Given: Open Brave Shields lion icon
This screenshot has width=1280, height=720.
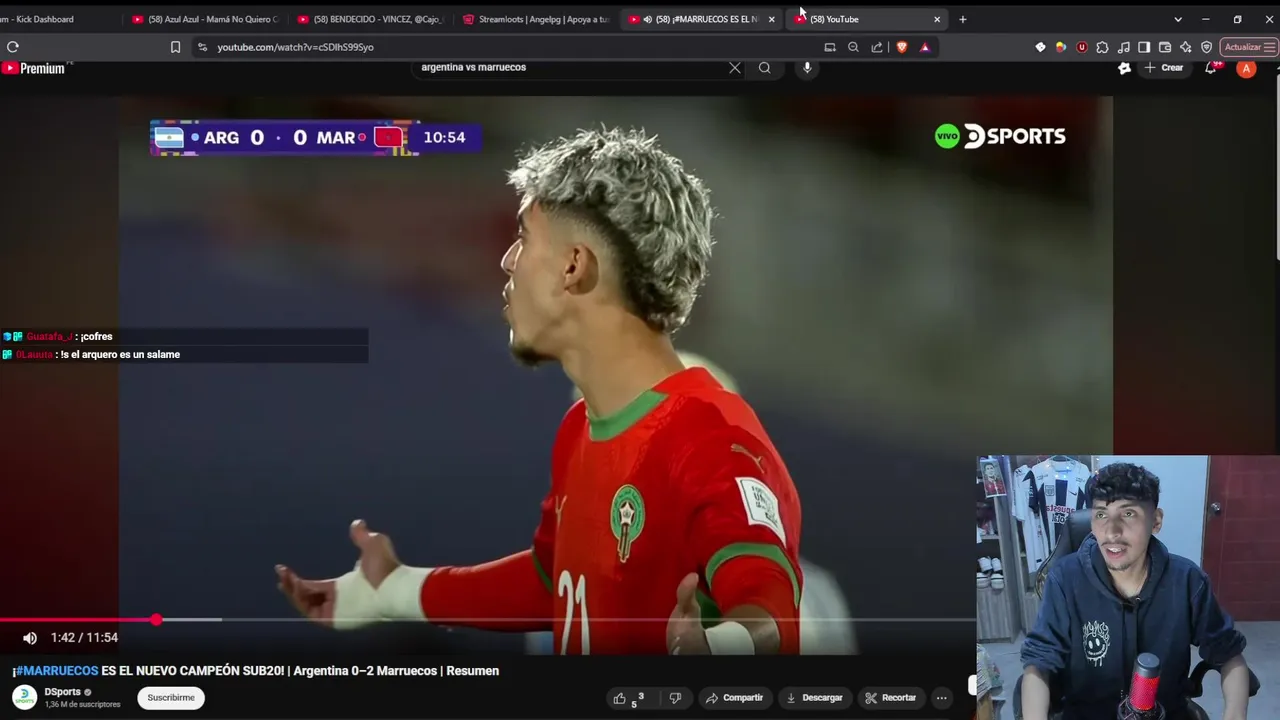Looking at the screenshot, I should (902, 47).
